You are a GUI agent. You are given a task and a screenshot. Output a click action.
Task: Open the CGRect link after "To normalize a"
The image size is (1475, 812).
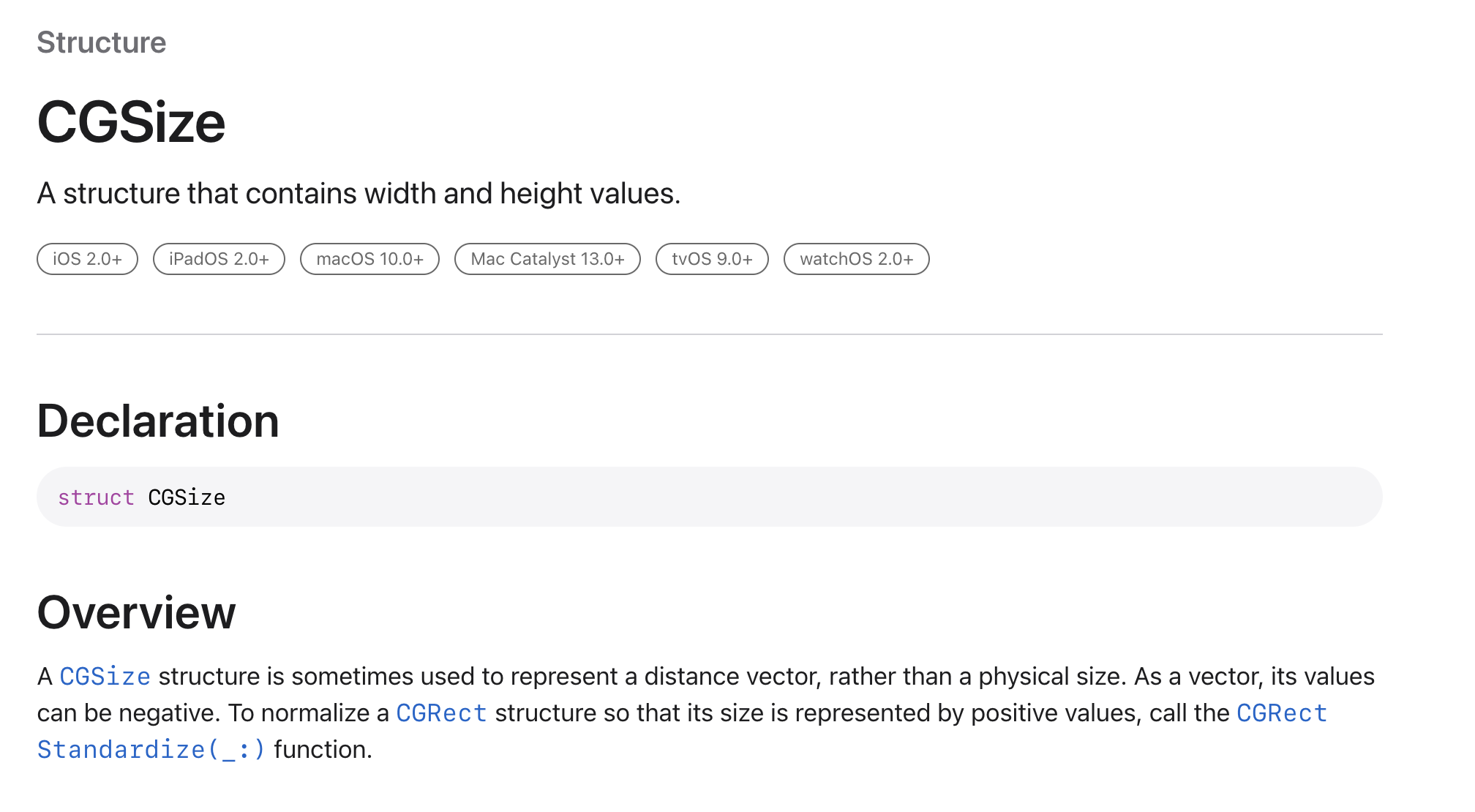click(x=441, y=713)
